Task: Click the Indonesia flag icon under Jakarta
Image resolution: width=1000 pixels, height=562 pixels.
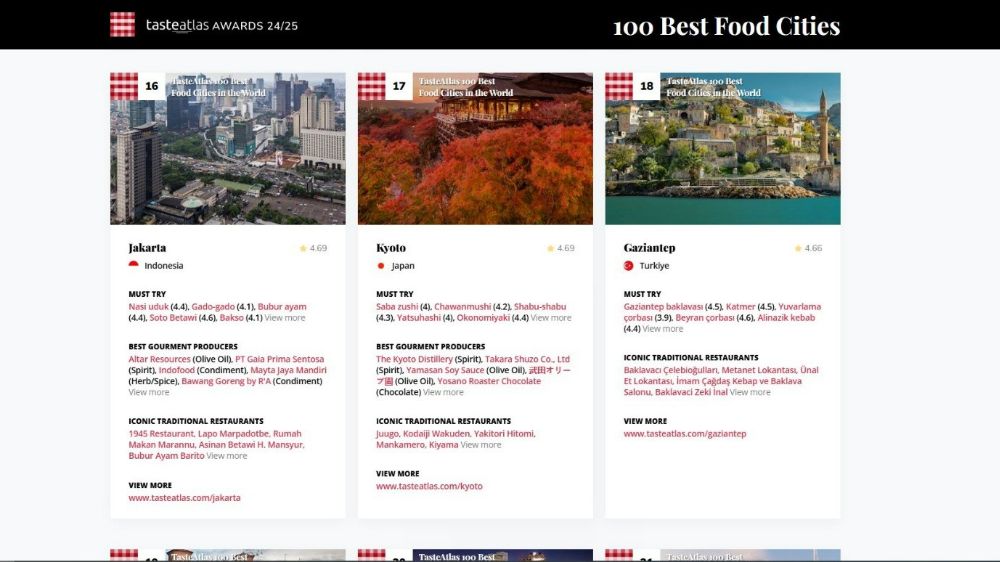Action: pyautogui.click(x=134, y=266)
